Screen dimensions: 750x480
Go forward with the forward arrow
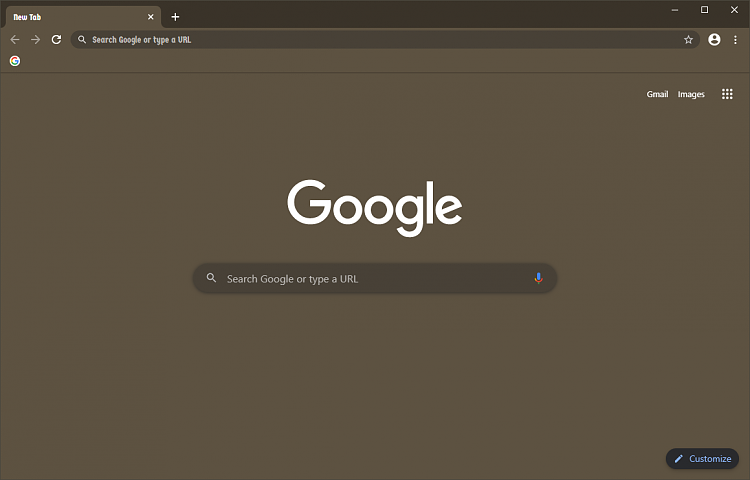click(x=35, y=40)
